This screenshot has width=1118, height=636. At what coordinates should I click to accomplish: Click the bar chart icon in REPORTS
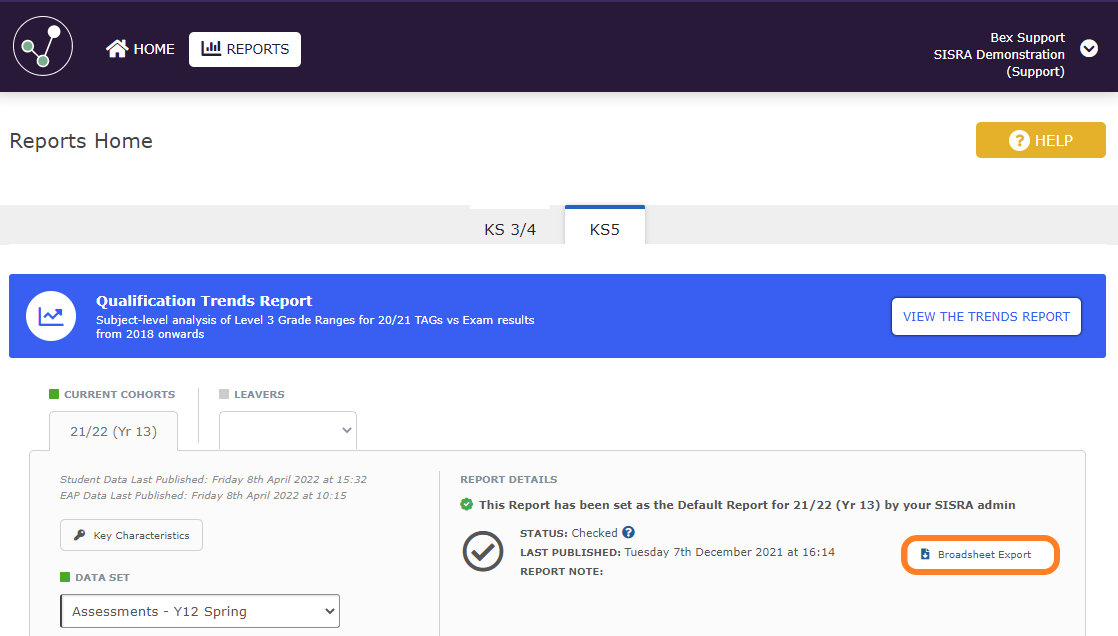211,48
